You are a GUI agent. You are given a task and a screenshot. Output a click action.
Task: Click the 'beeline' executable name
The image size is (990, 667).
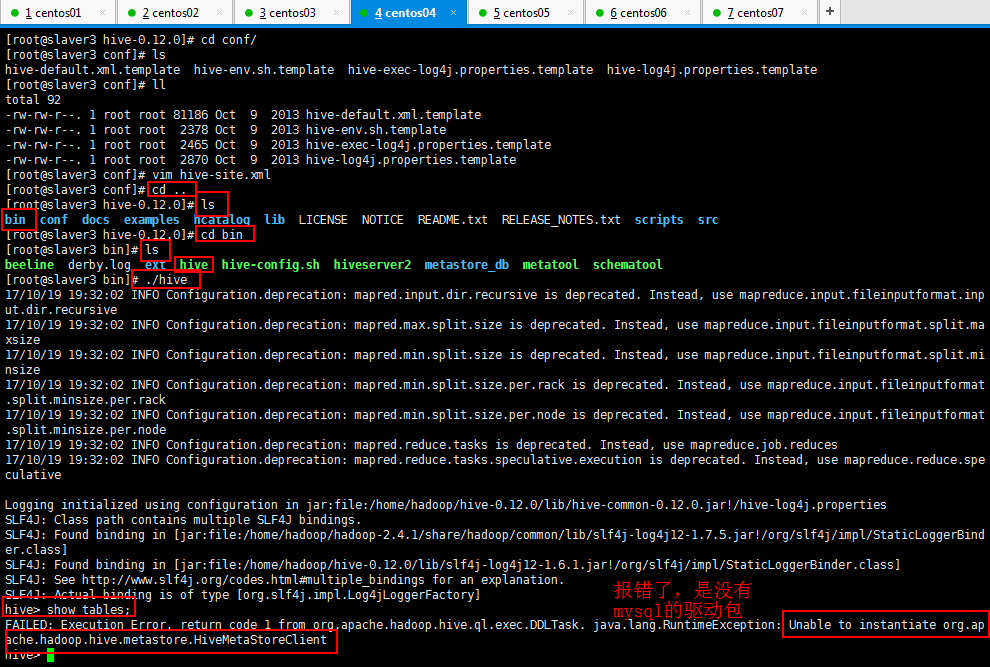pos(29,265)
